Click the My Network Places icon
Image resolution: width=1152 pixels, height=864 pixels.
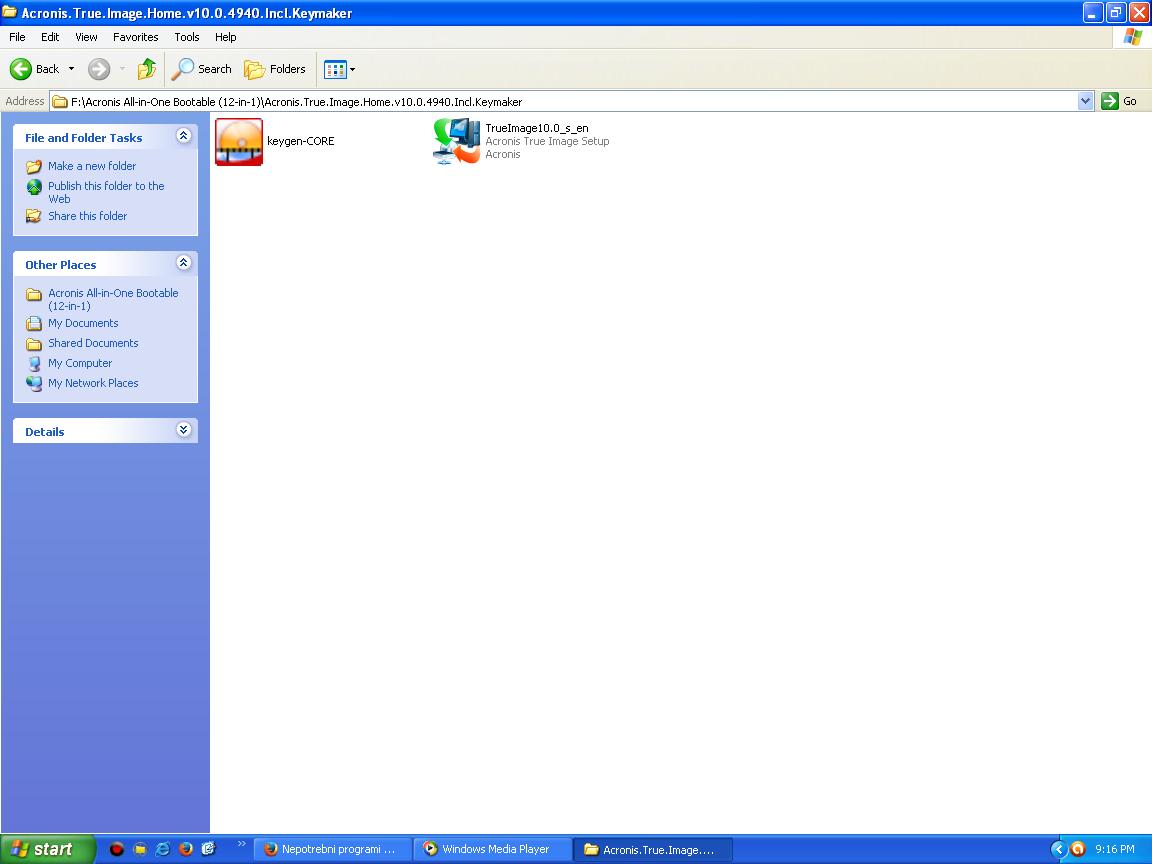[34, 384]
